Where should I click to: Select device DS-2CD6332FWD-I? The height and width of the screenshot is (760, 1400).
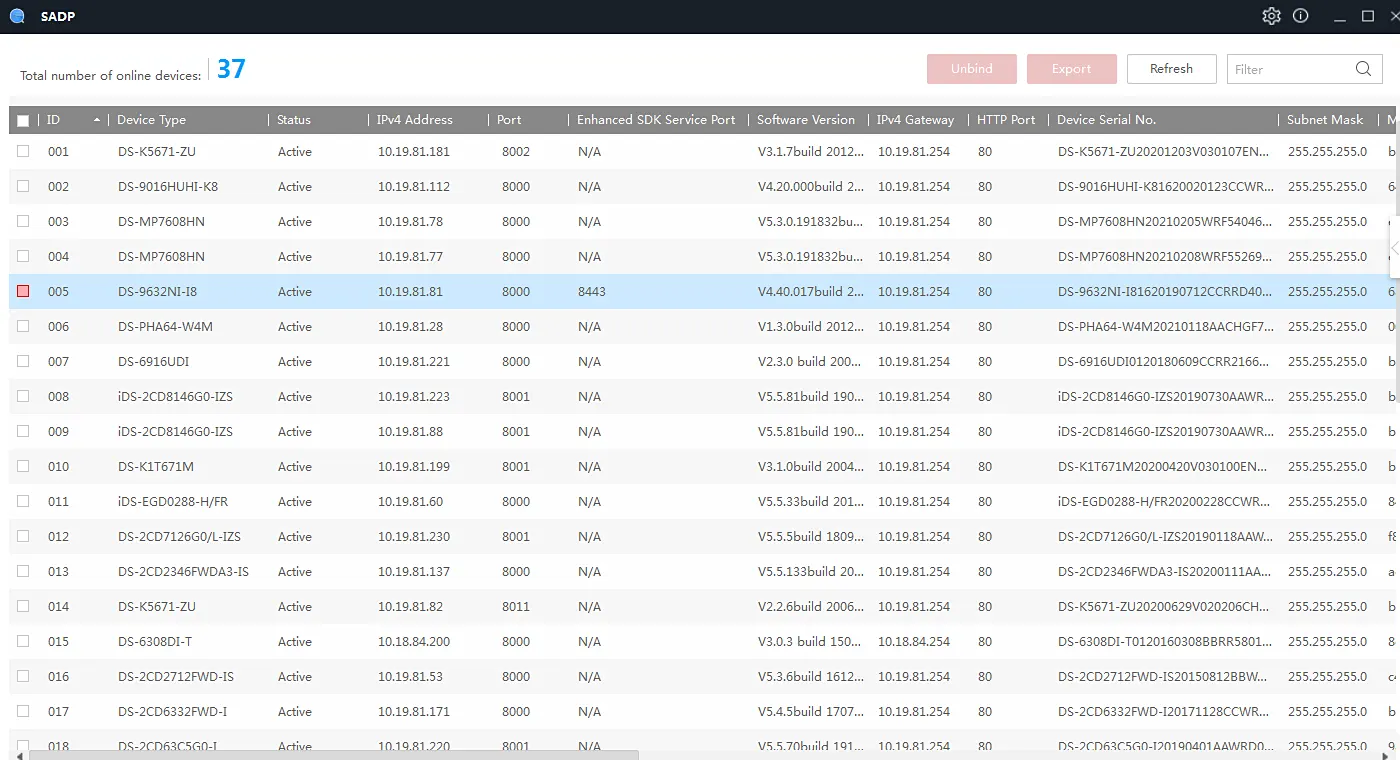[x=172, y=712]
